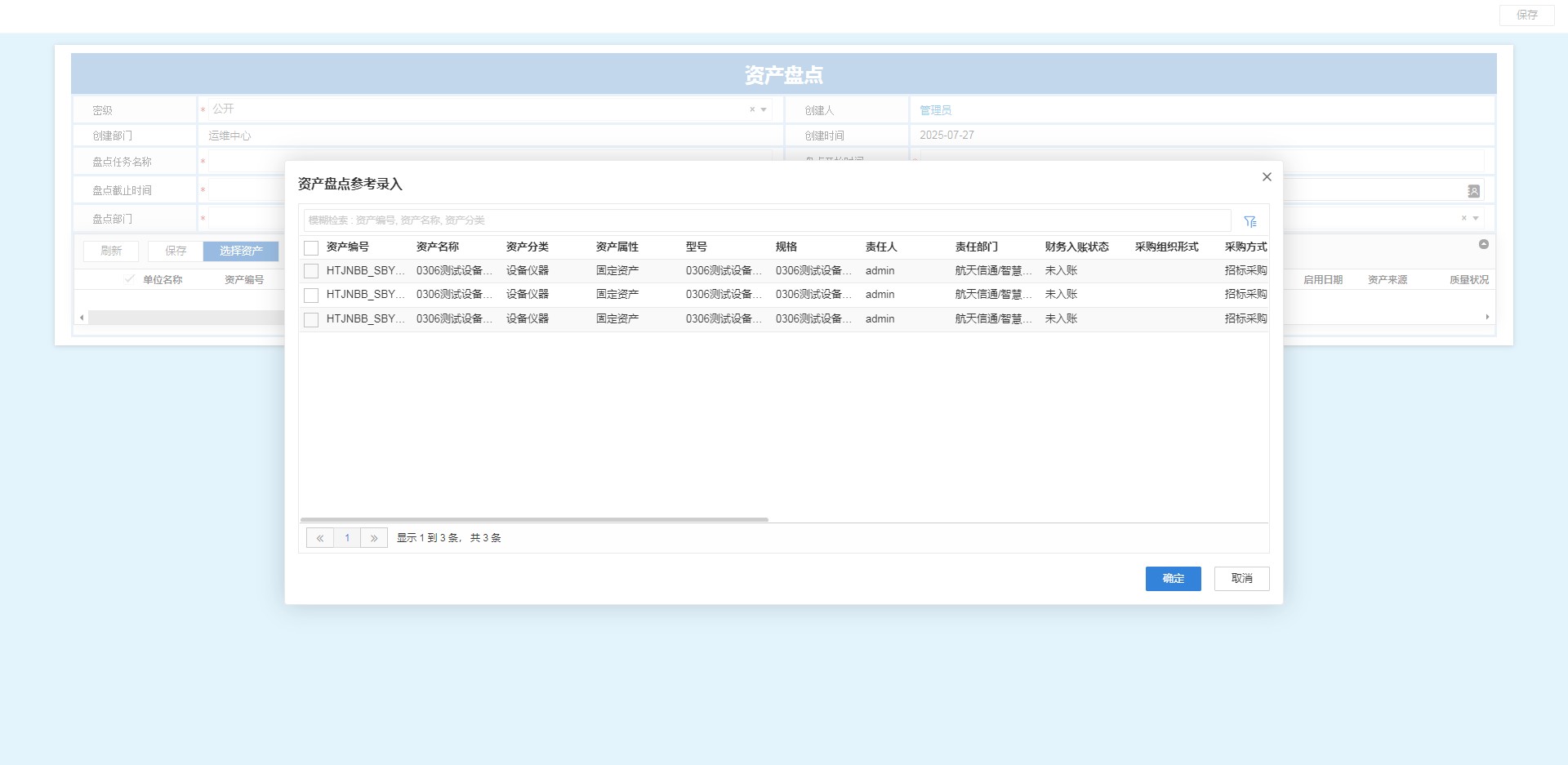
Task: Click the 资产属性 column header
Action: coord(617,247)
